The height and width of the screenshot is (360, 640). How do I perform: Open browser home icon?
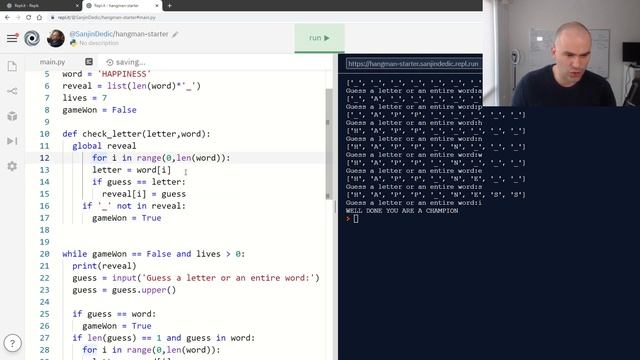[39, 17]
